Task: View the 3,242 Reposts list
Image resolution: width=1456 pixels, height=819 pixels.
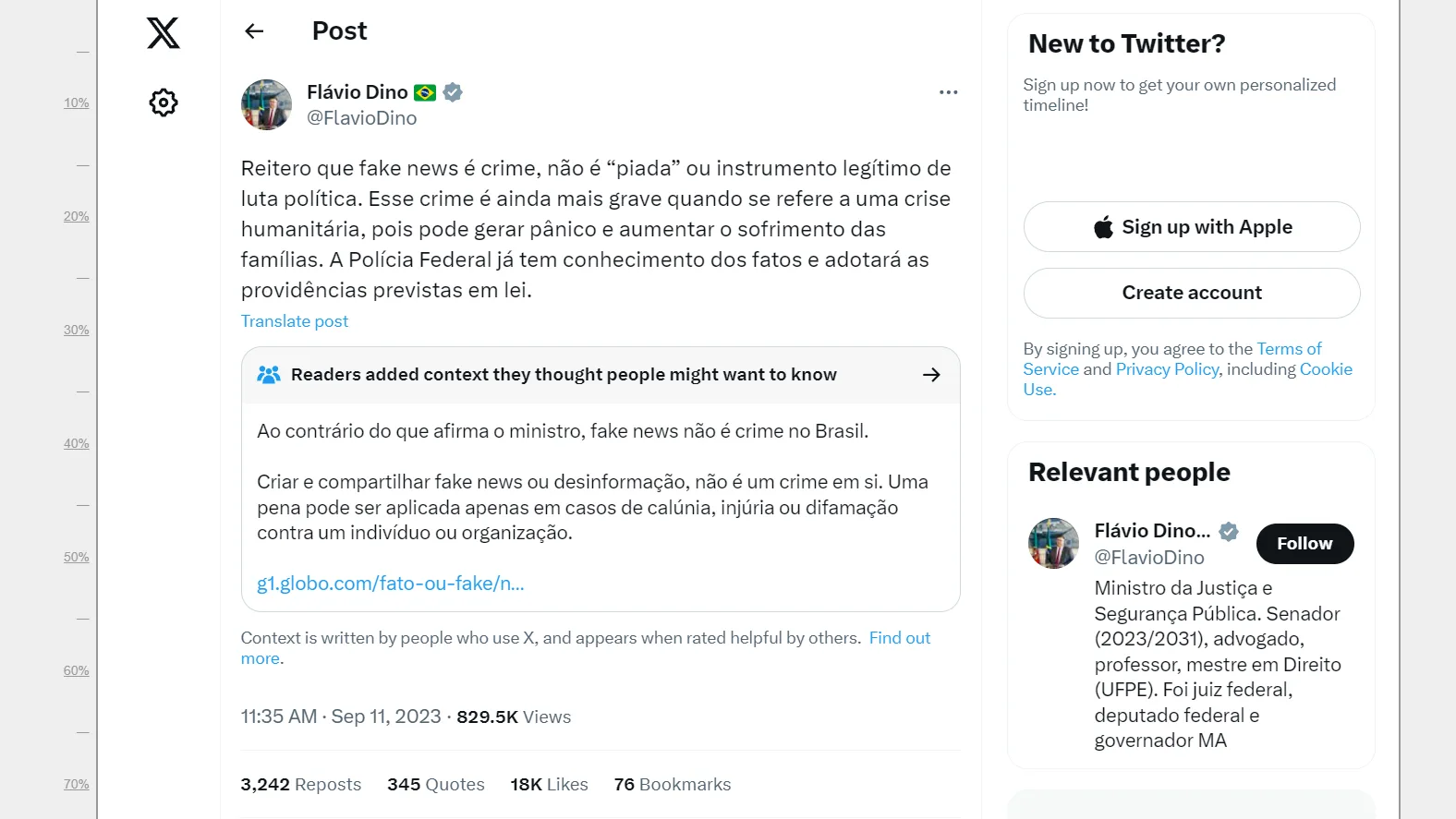Action: 301,785
